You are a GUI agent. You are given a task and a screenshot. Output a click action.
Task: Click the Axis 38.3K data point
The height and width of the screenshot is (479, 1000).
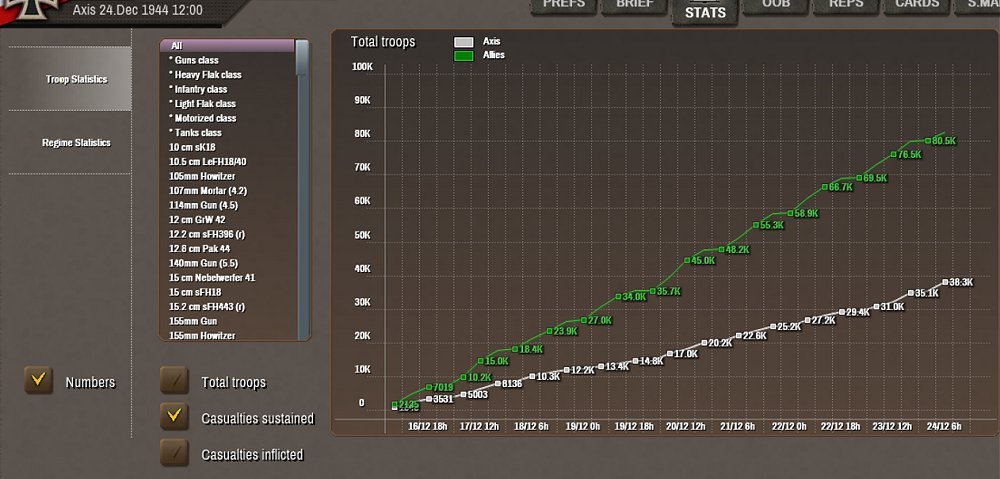click(945, 282)
